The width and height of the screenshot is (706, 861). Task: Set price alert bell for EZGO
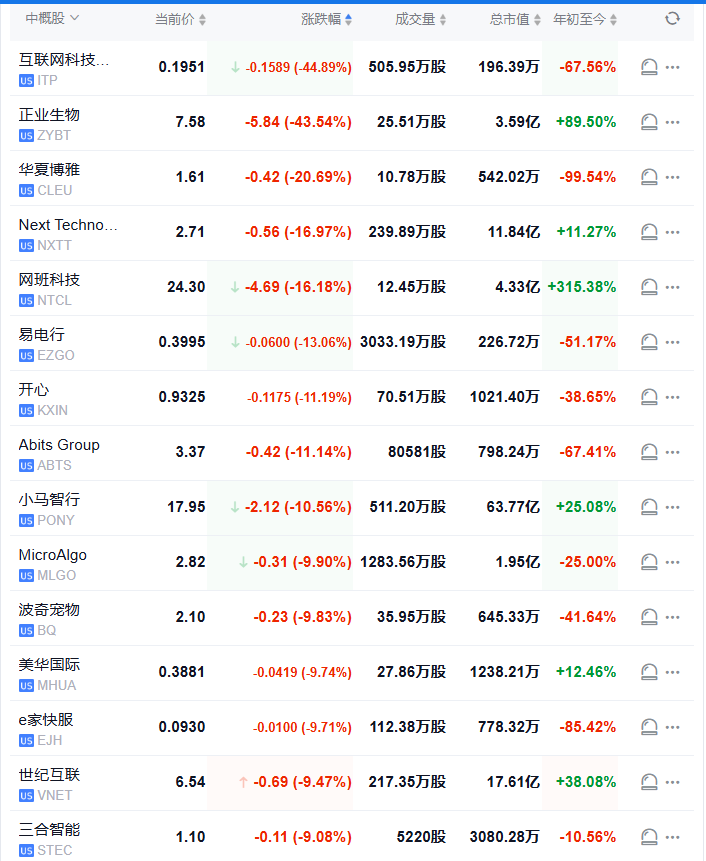pos(649,342)
